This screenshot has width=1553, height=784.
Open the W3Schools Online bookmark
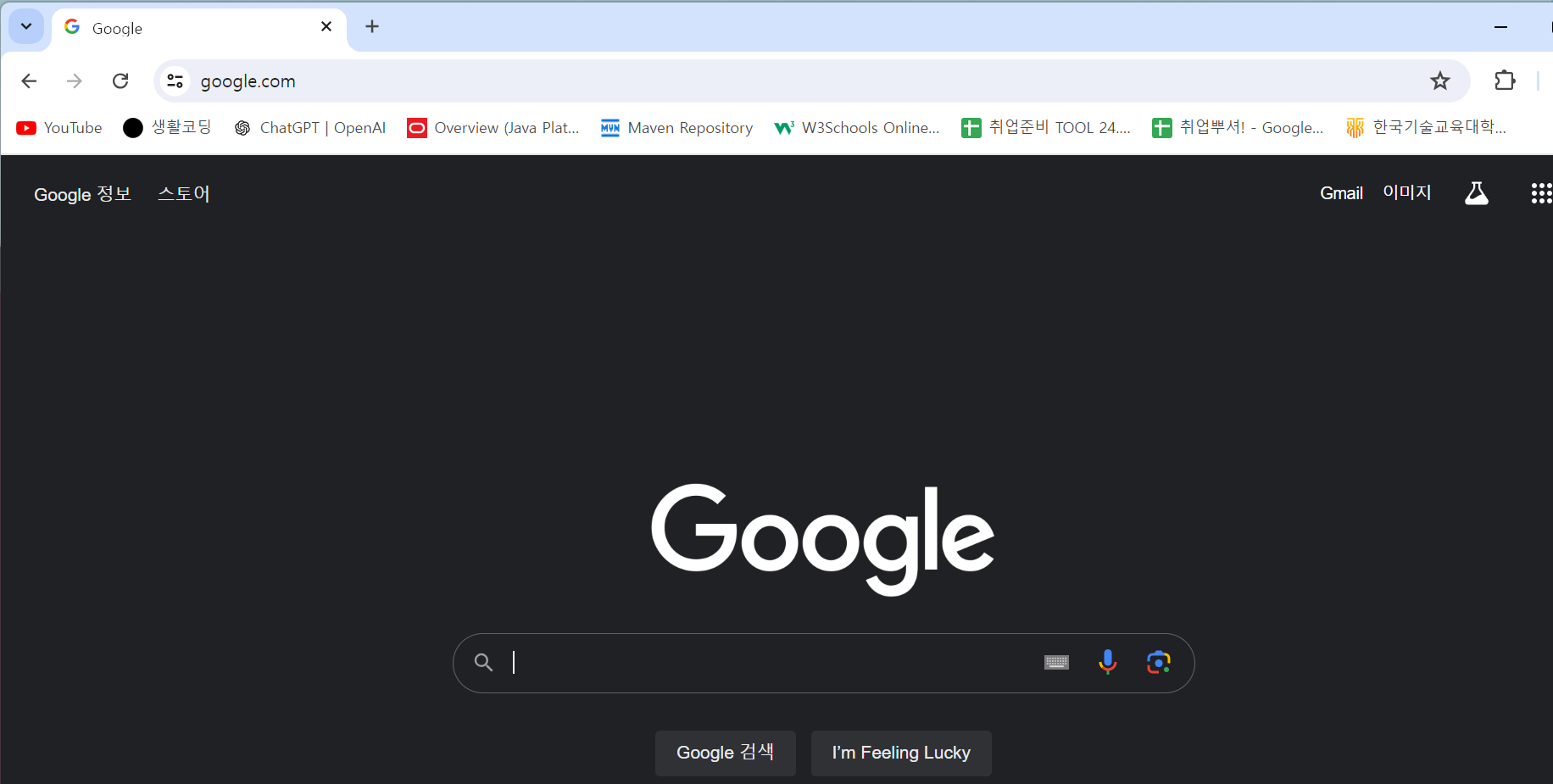[x=857, y=128]
